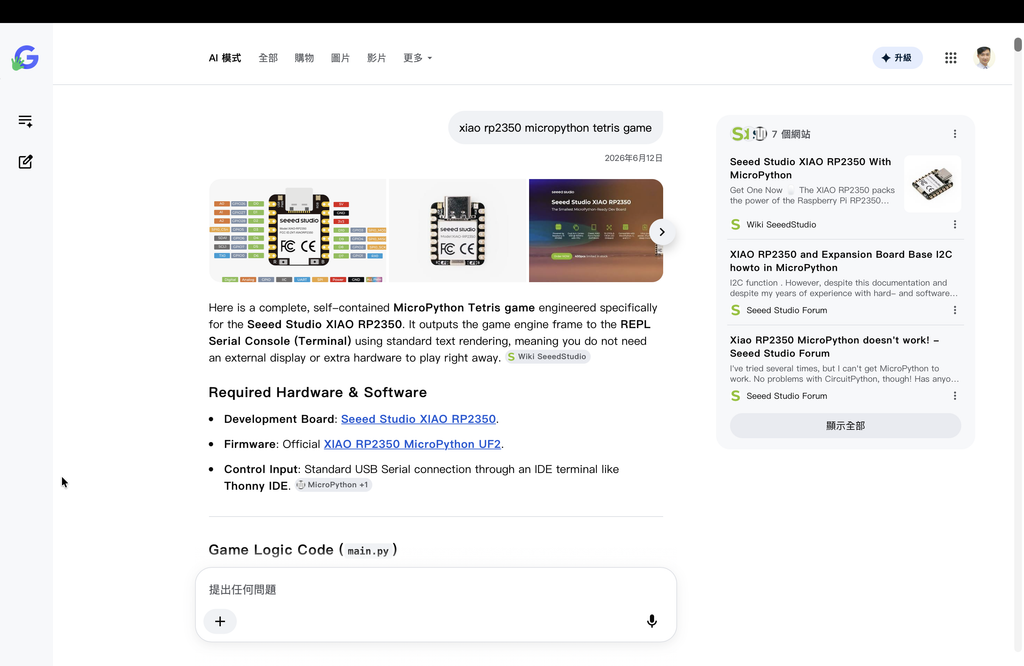1024x666 pixels.
Task: Click the Game Logic Code main.py heading
Action: 302,550
